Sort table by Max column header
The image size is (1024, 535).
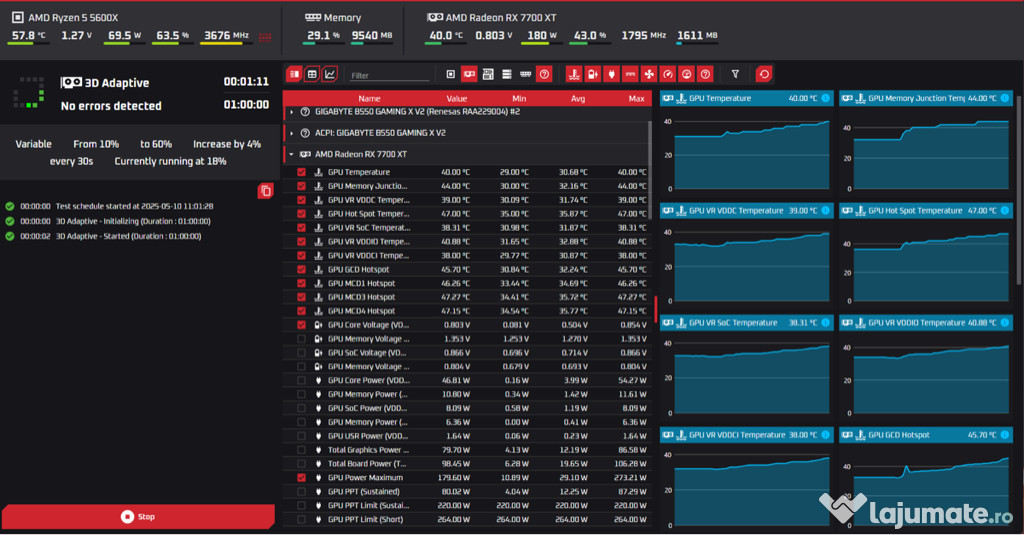click(637, 99)
